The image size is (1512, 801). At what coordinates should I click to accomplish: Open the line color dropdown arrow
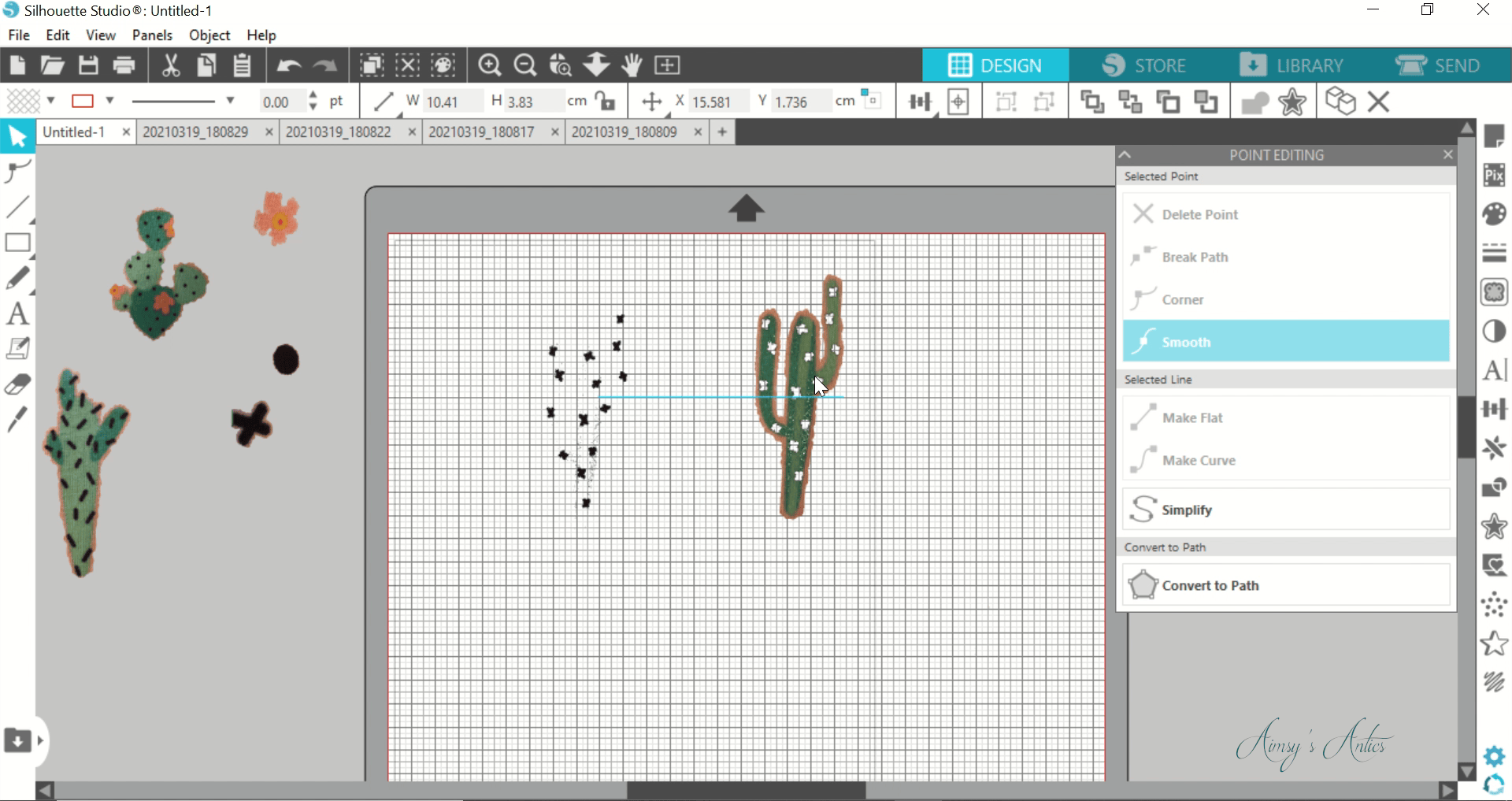coord(110,101)
